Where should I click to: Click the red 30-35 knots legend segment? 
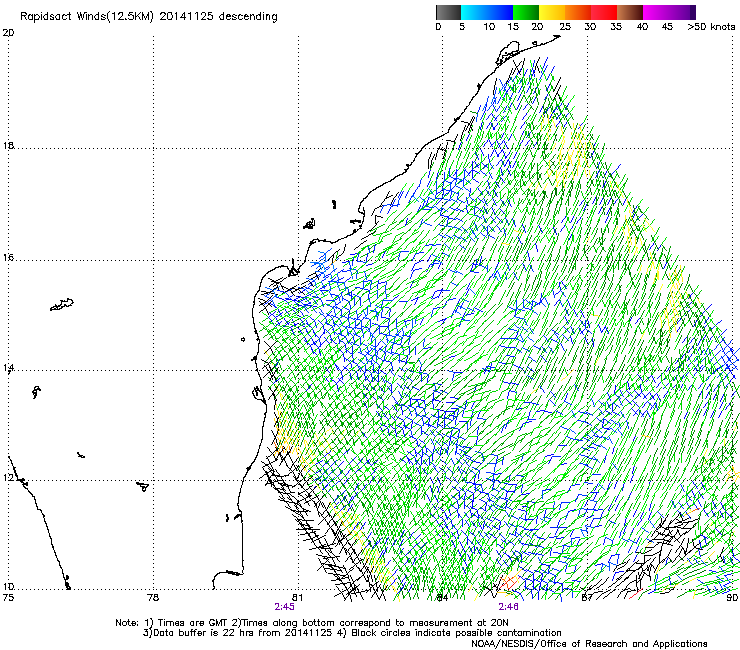coord(604,12)
